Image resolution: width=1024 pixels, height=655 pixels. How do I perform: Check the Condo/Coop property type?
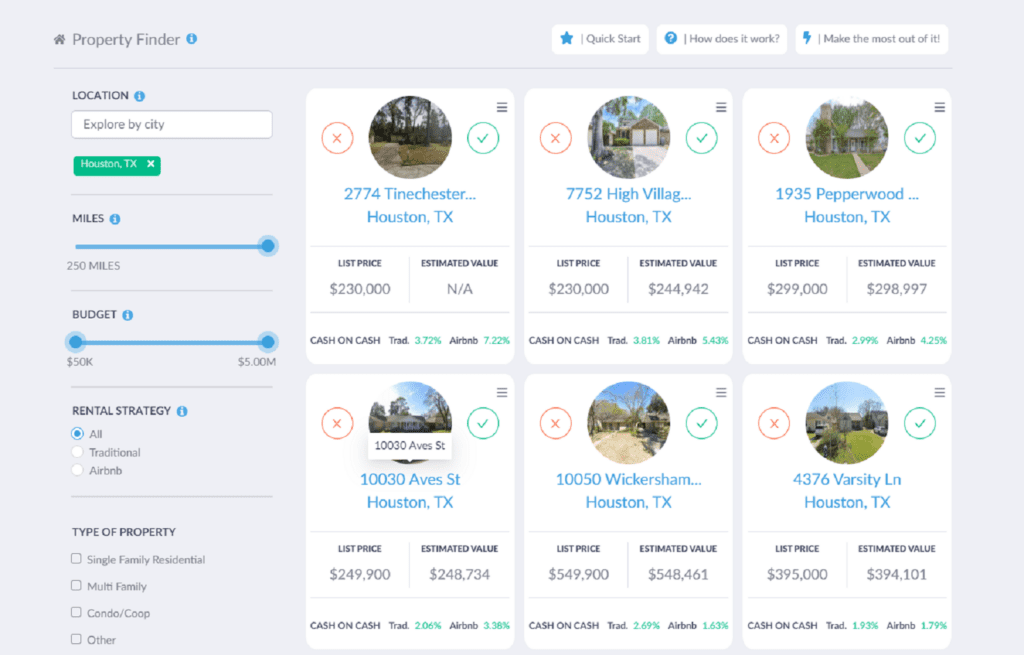point(76,613)
